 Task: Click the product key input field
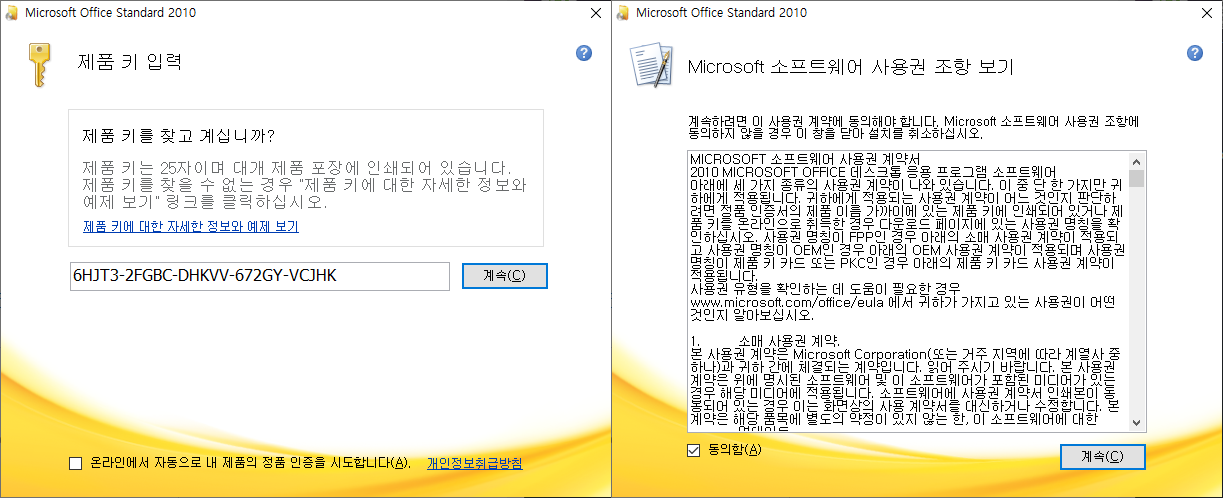click(259, 275)
